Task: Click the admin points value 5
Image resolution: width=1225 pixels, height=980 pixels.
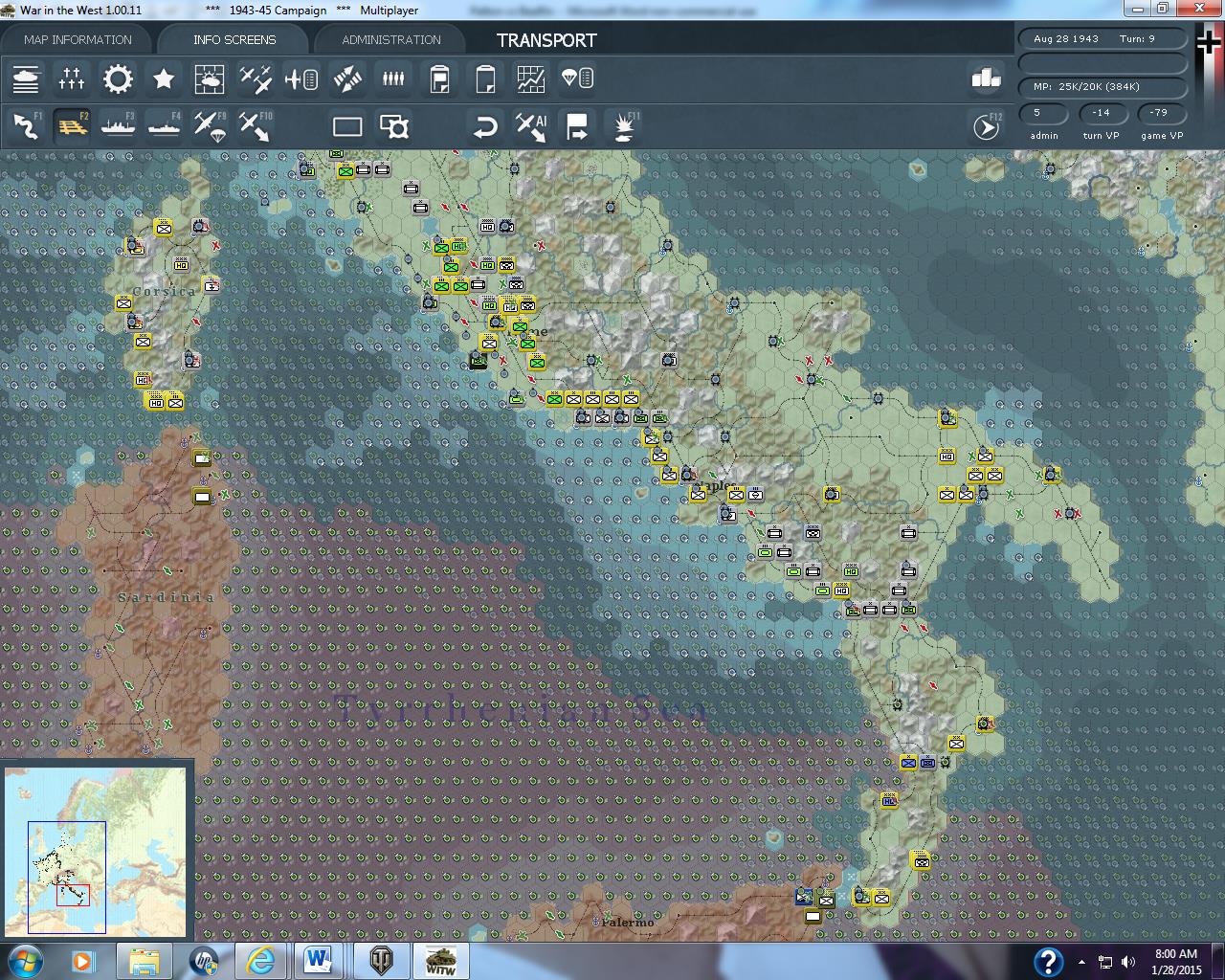Action: pos(1044,113)
